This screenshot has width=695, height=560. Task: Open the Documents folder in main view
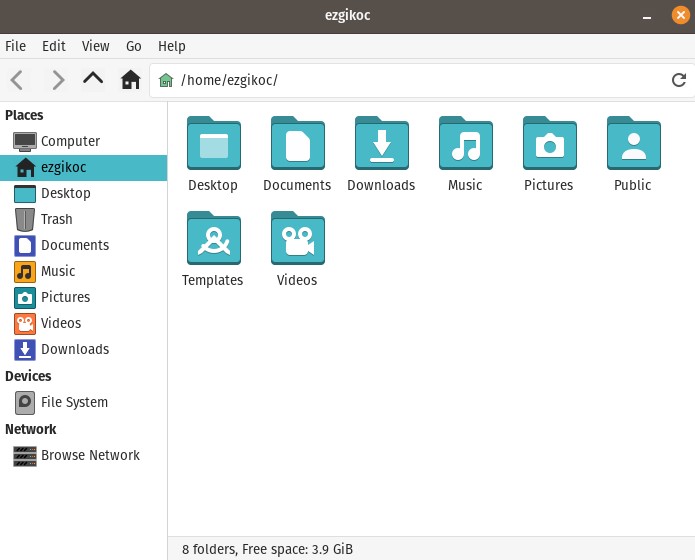[x=297, y=146]
